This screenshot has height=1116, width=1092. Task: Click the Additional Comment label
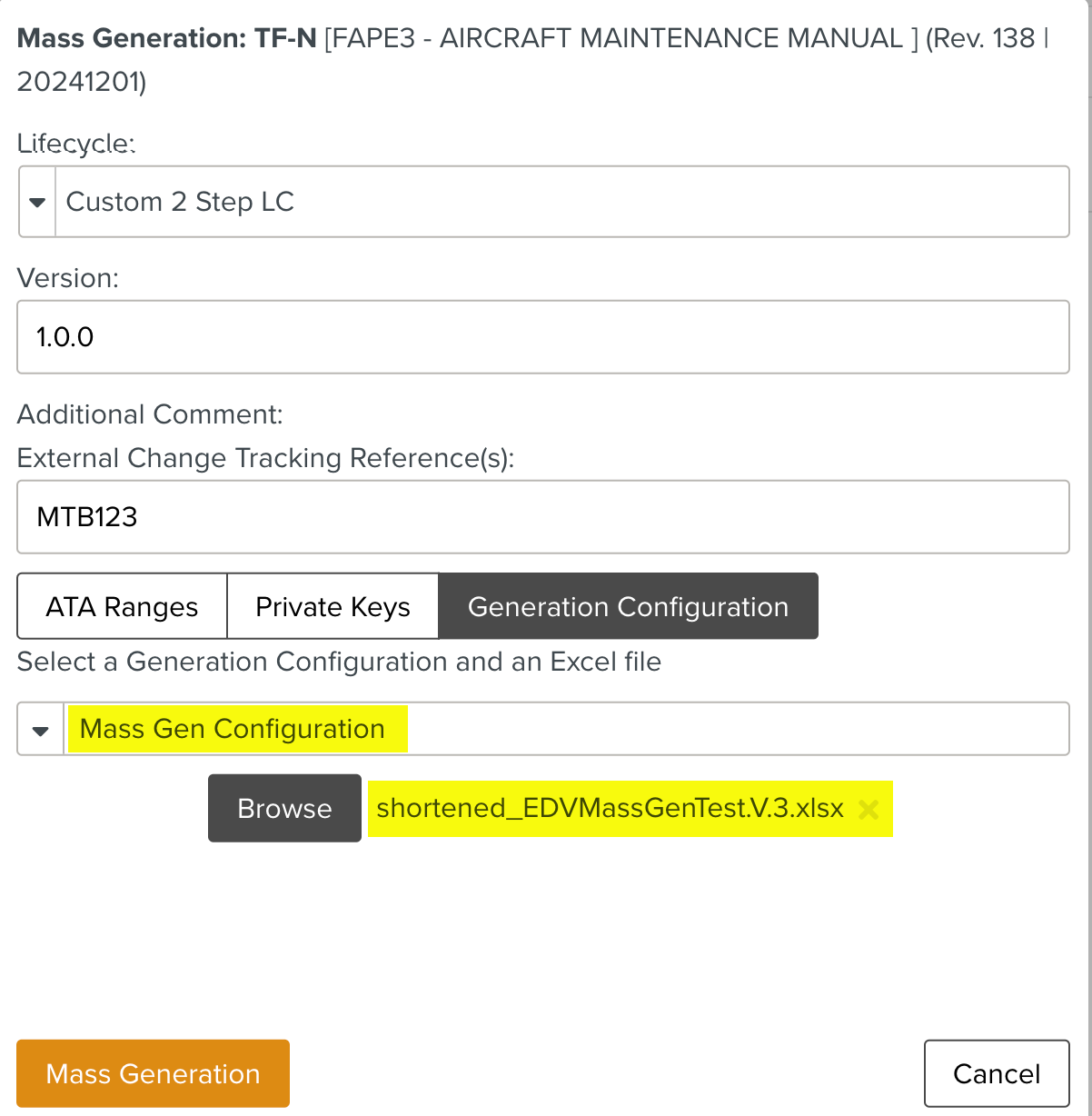point(150,414)
